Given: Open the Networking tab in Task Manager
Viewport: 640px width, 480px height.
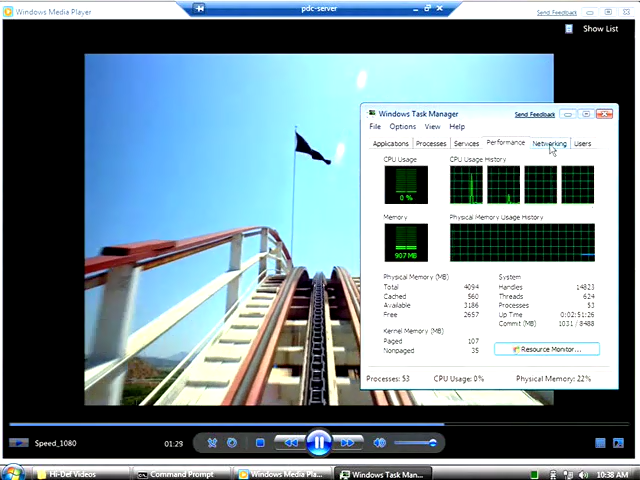Looking at the screenshot, I should point(549,143).
